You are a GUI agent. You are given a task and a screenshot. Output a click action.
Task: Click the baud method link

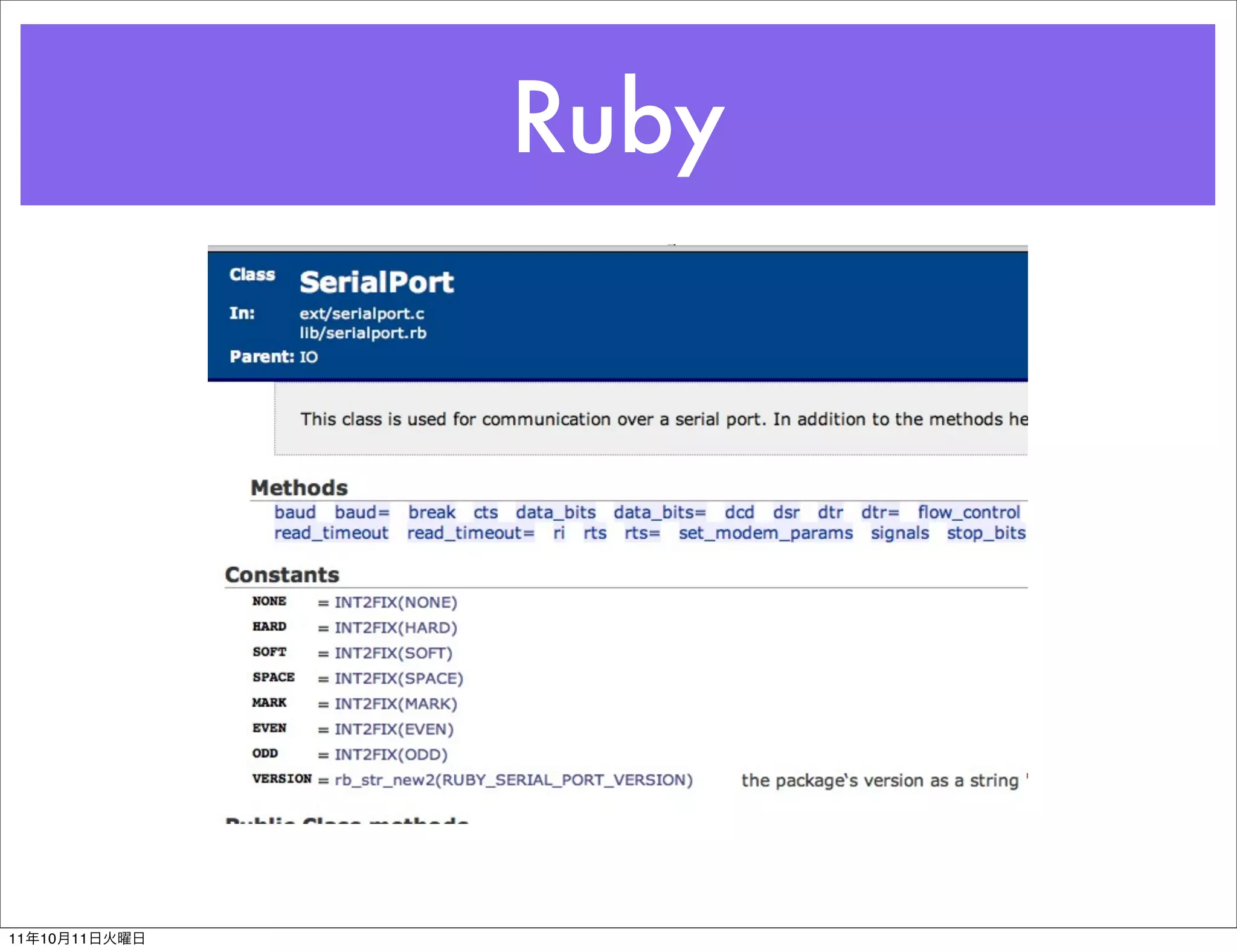[295, 512]
